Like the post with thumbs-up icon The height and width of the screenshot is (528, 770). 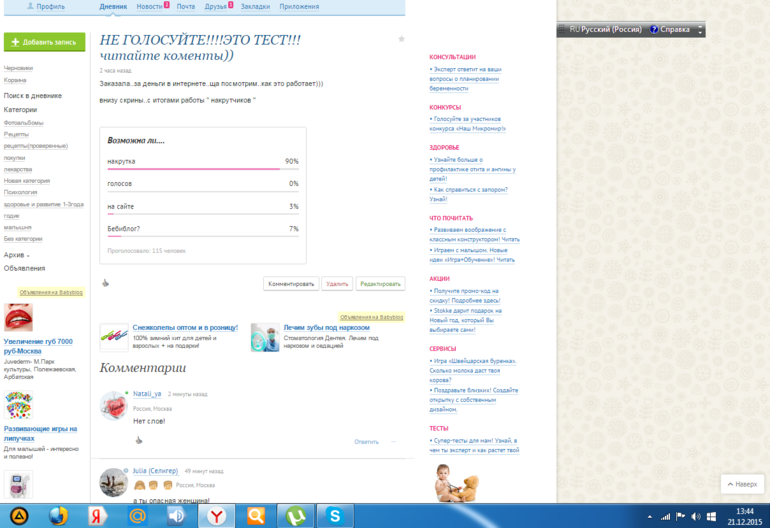(x=105, y=283)
